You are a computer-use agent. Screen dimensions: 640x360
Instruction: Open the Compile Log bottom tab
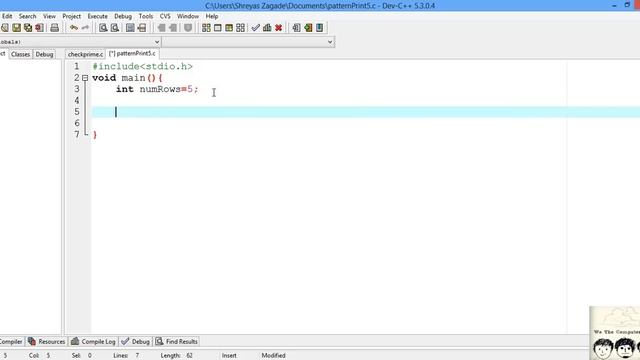pyautogui.click(x=93, y=342)
